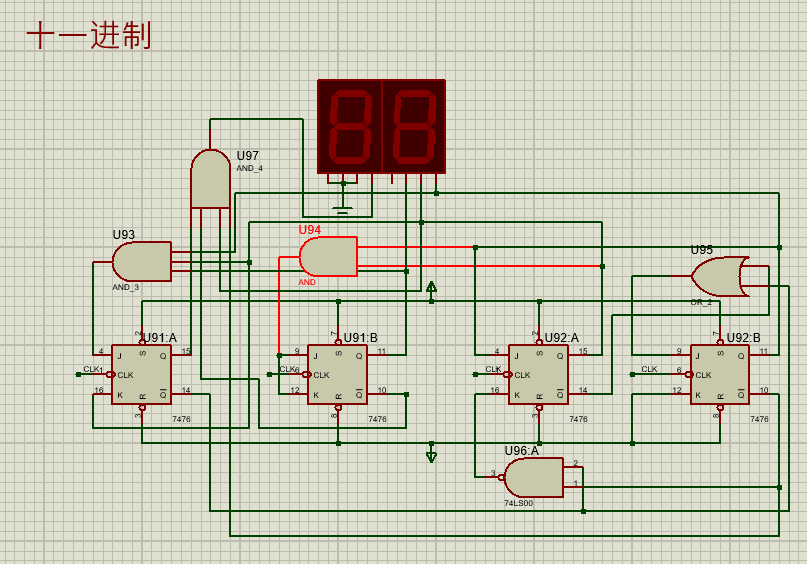Click the AND_4 value text
This screenshot has width=807, height=564.
coord(250,168)
